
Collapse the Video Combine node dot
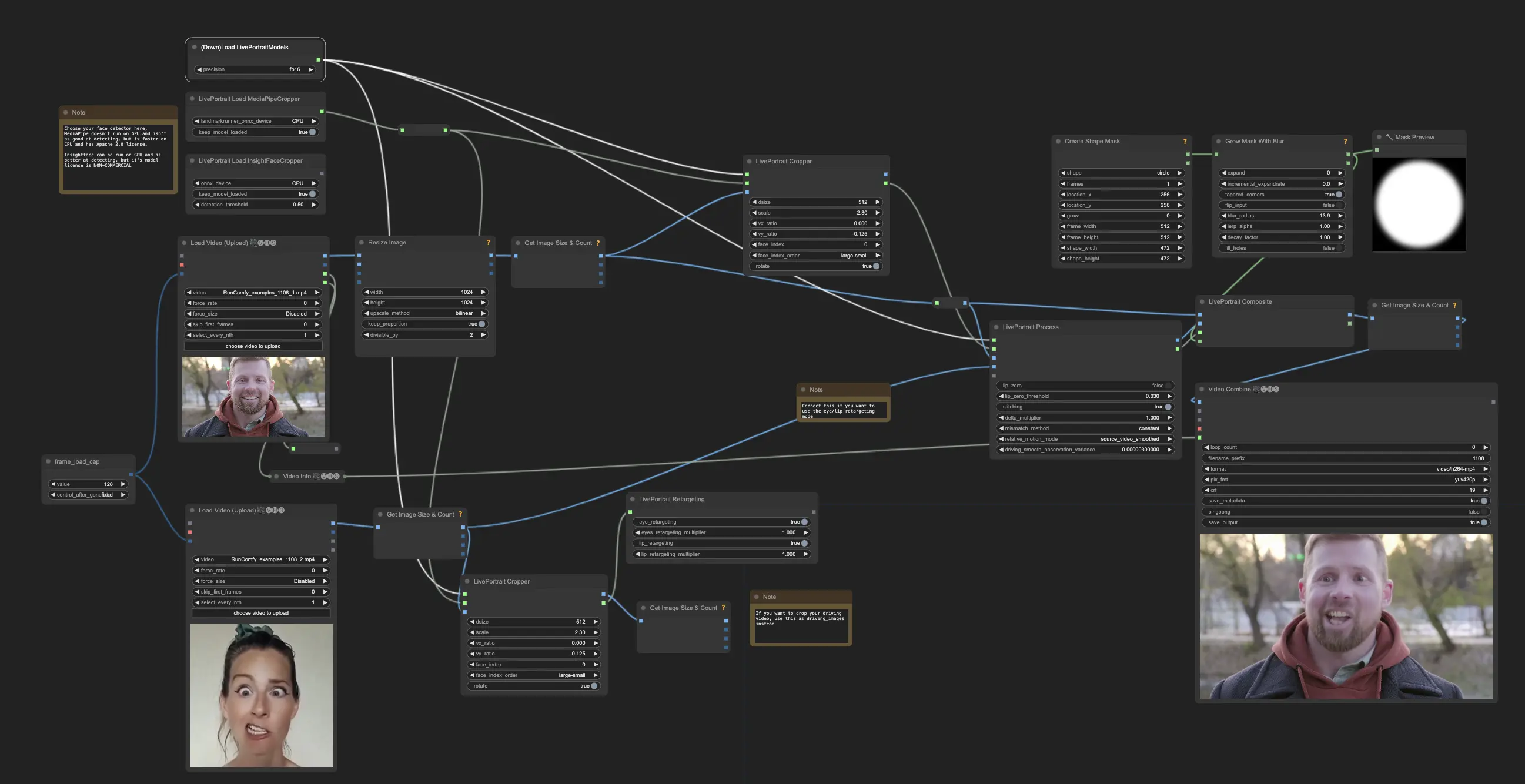tap(1202, 389)
